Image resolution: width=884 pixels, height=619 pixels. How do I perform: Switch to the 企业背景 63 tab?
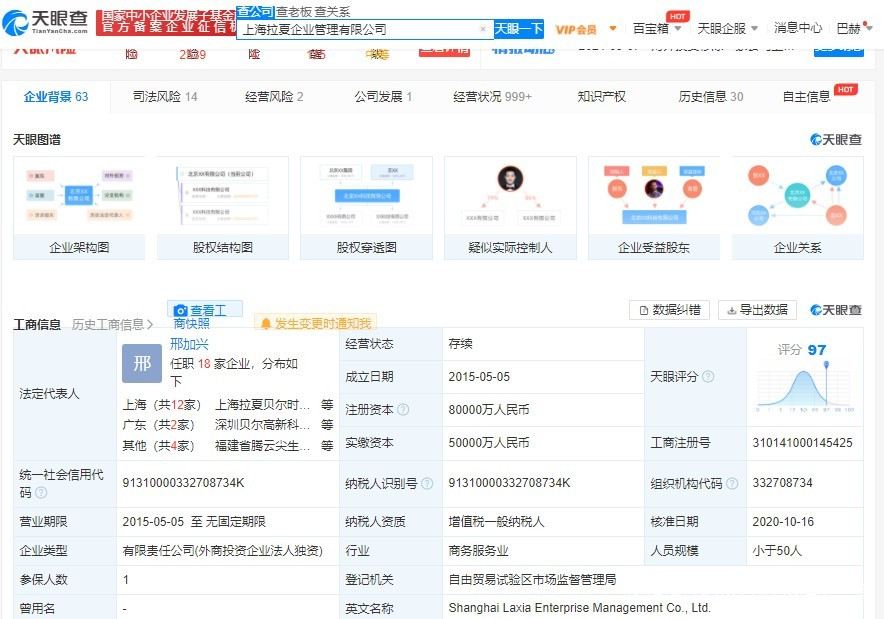(x=56, y=97)
